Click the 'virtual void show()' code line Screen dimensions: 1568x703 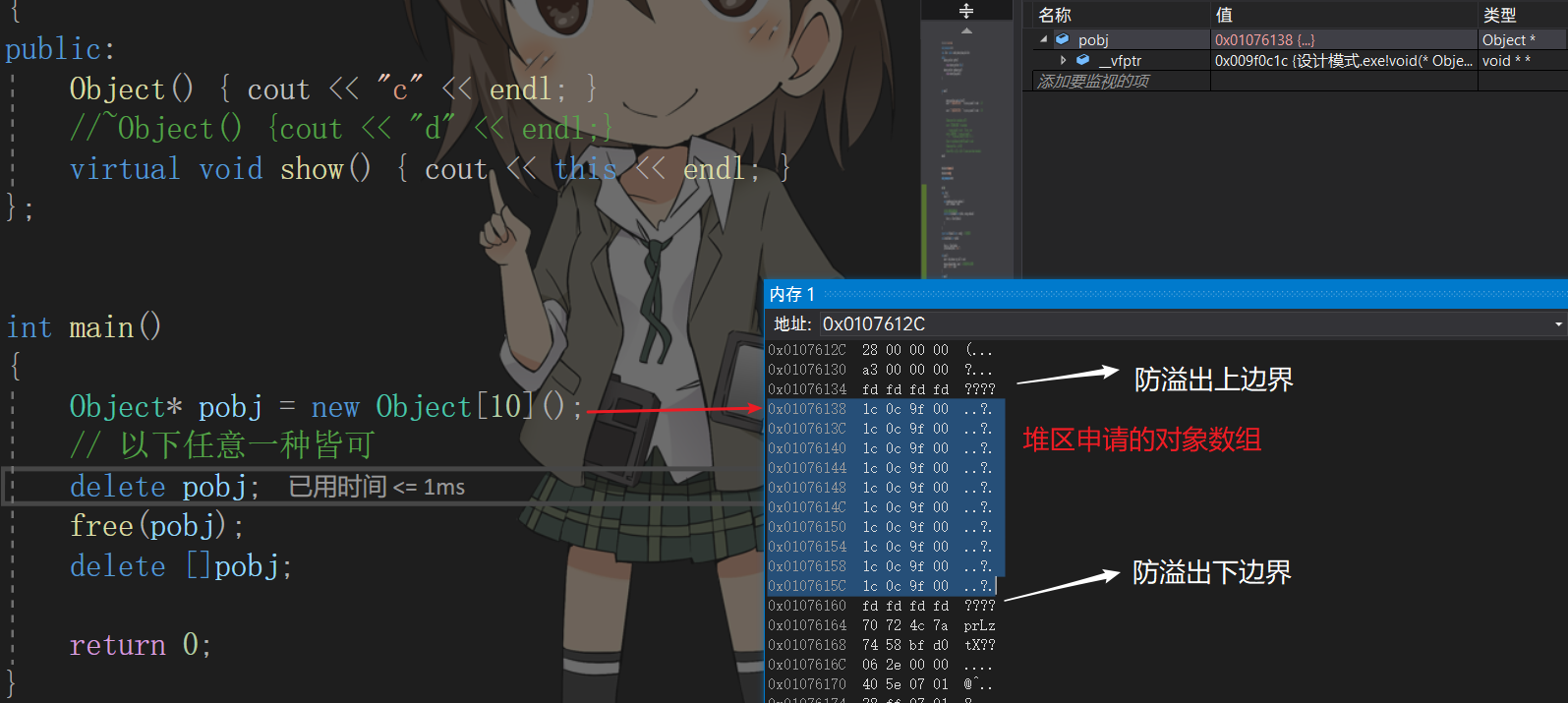pyautogui.click(x=430, y=169)
